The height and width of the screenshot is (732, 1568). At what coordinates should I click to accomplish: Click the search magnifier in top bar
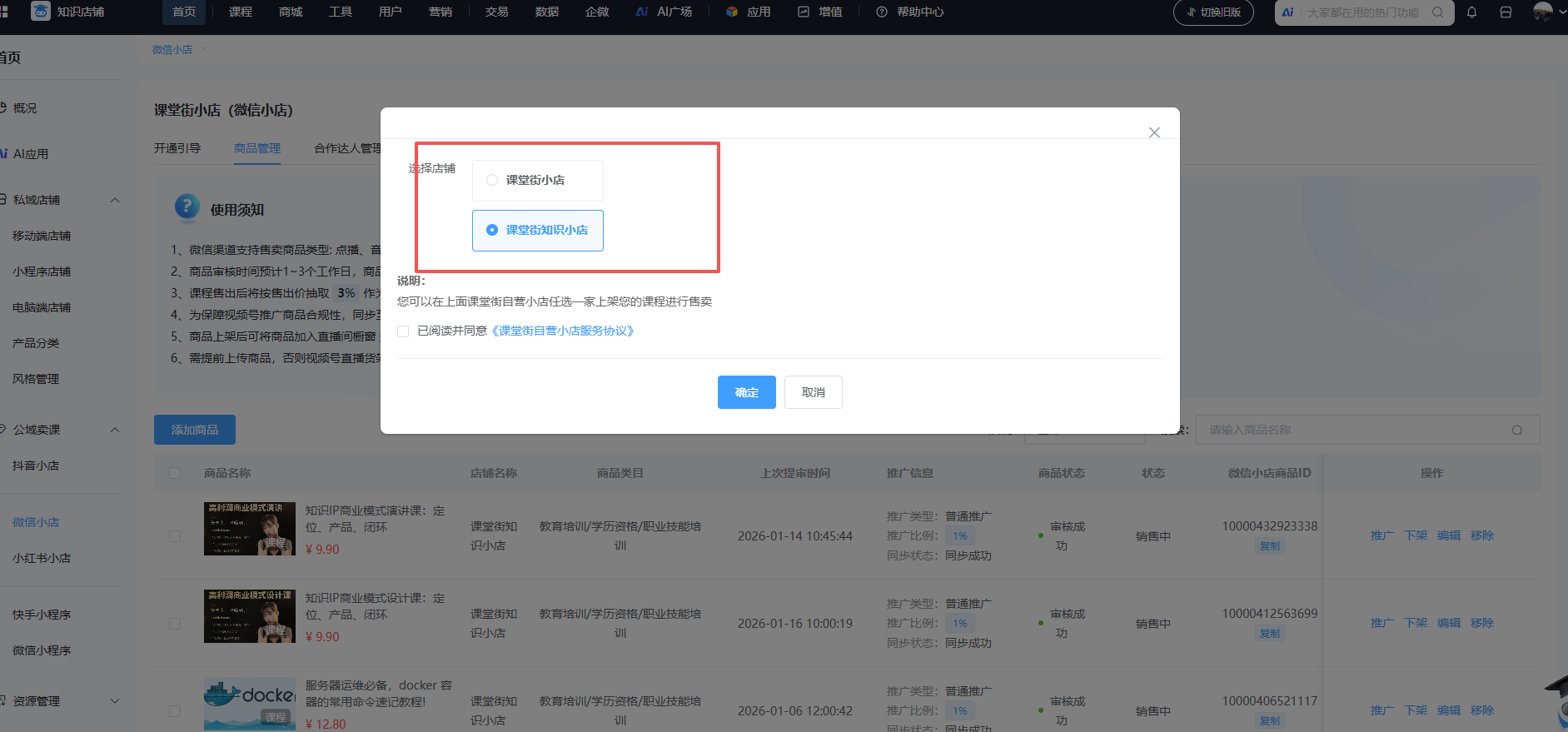[x=1437, y=12]
